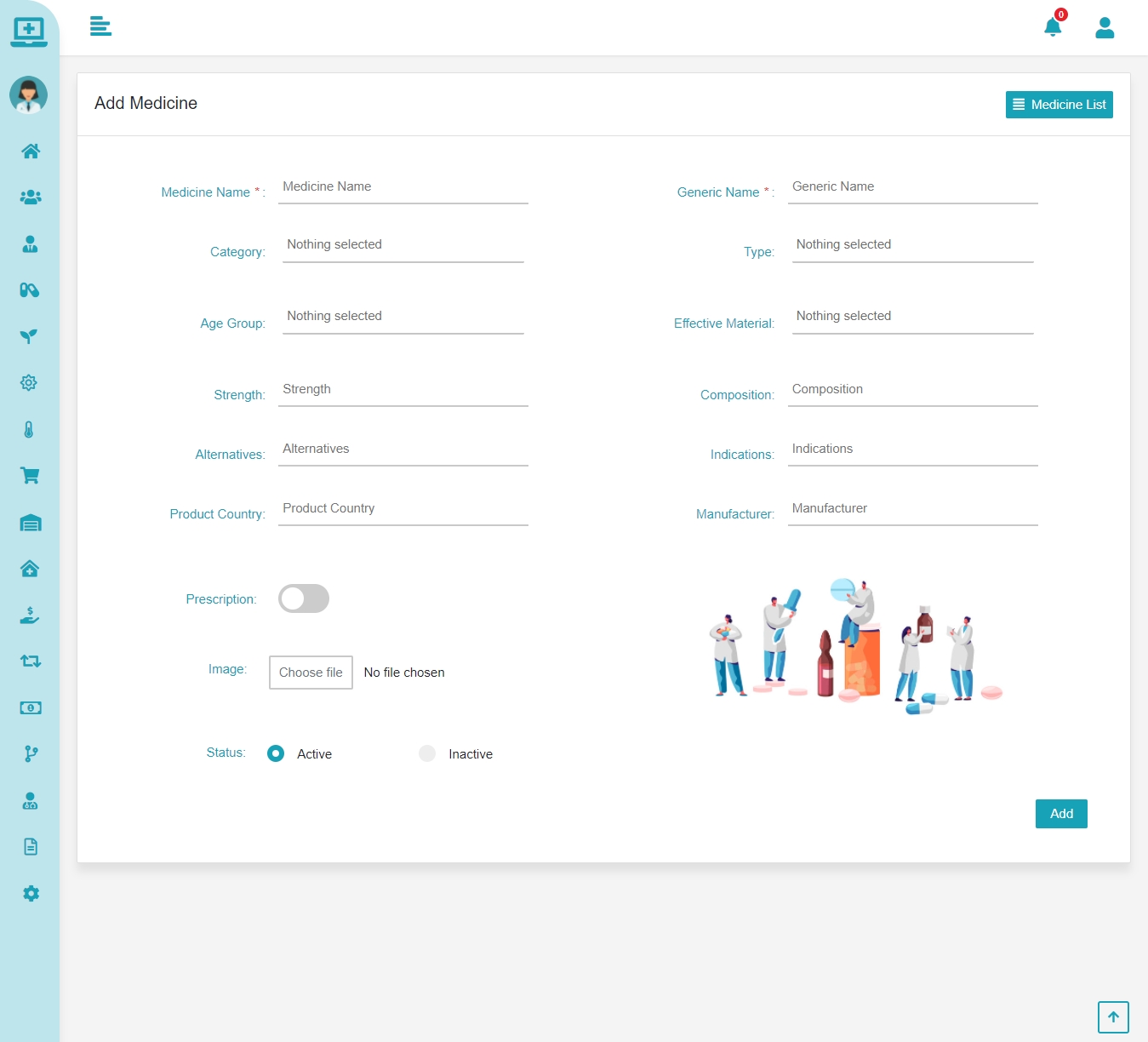Open the document report icon in the sidebar
The width and height of the screenshot is (1148, 1042).
coord(30,846)
